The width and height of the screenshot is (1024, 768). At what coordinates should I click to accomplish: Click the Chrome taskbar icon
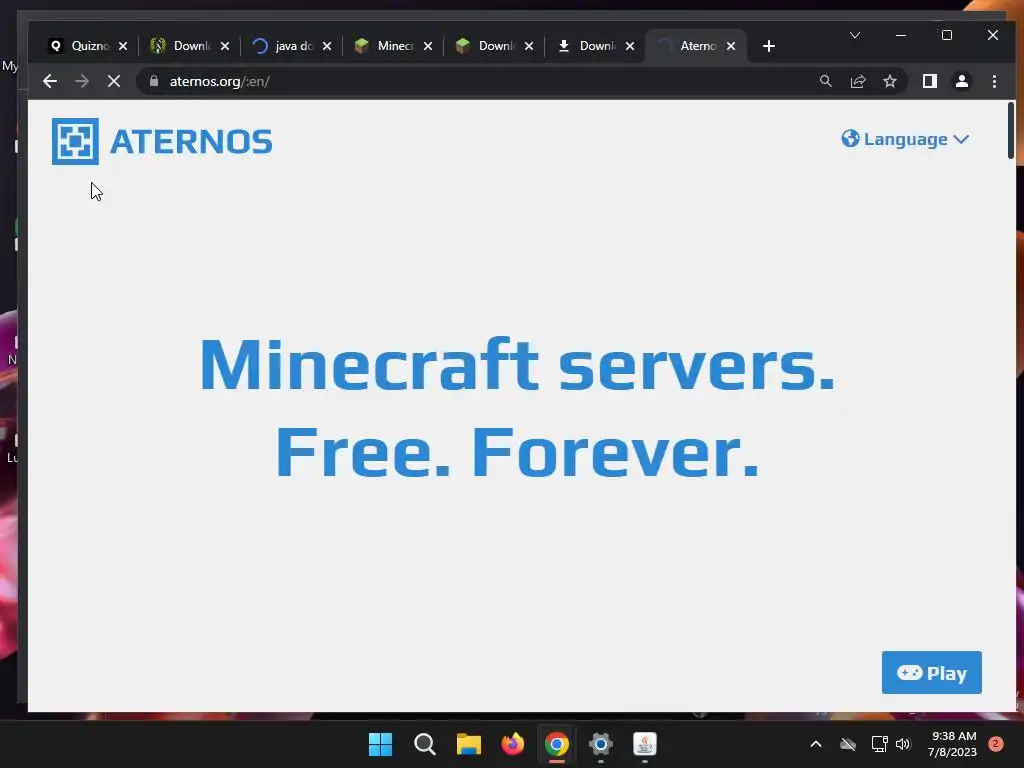tap(556, 744)
